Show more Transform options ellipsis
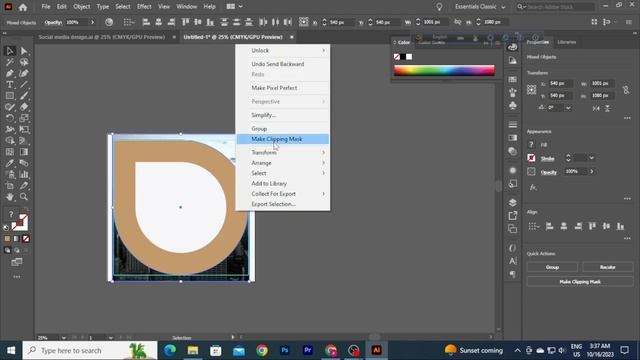The height and width of the screenshot is (360, 640). click(x=627, y=118)
